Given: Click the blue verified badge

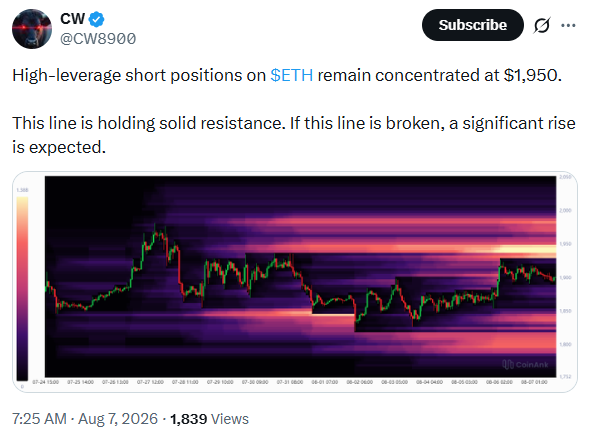Looking at the screenshot, I should pos(97,20).
